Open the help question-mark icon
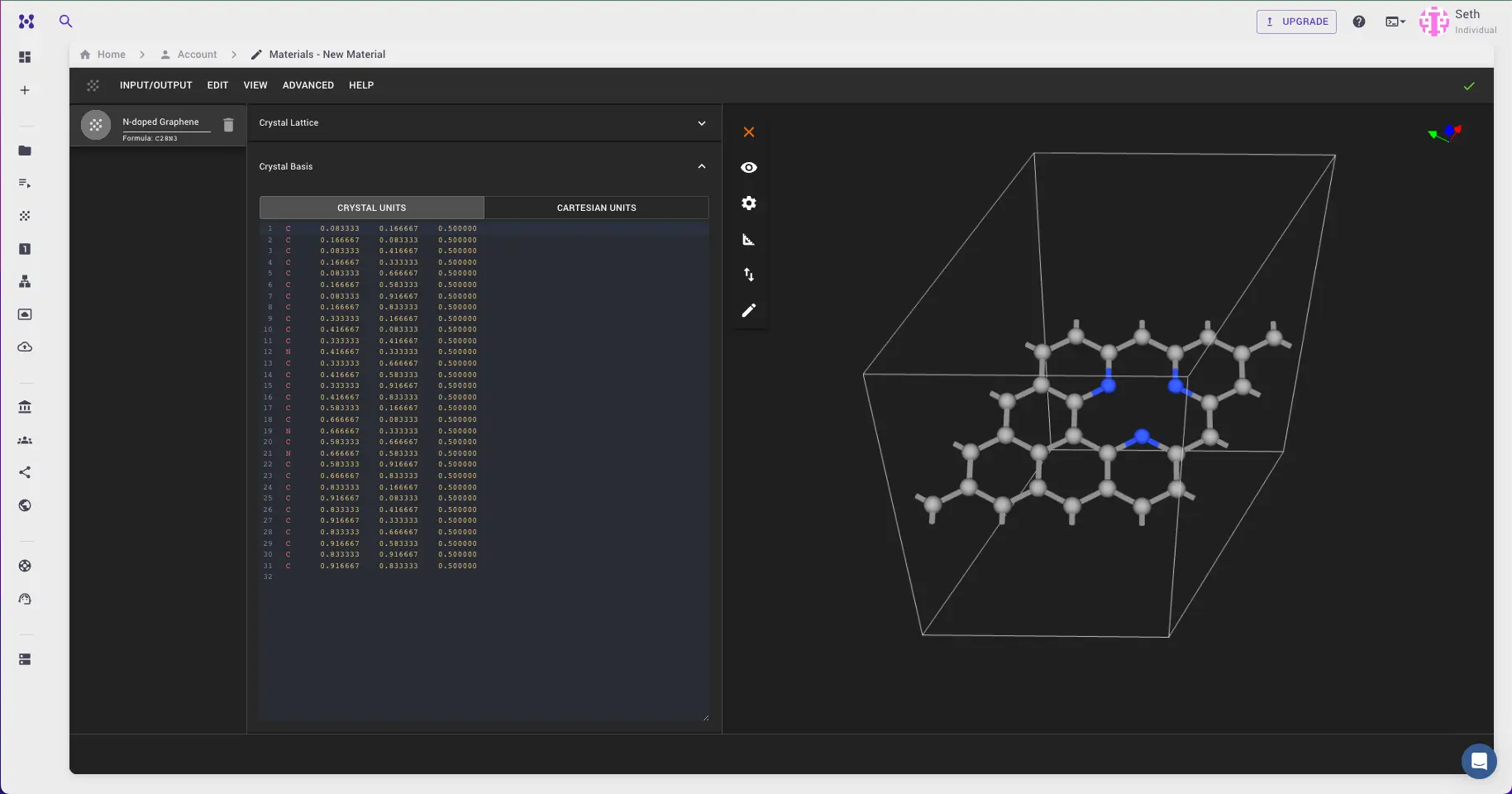Screen dimensions: 1512x794 pyautogui.click(x=1360, y=22)
